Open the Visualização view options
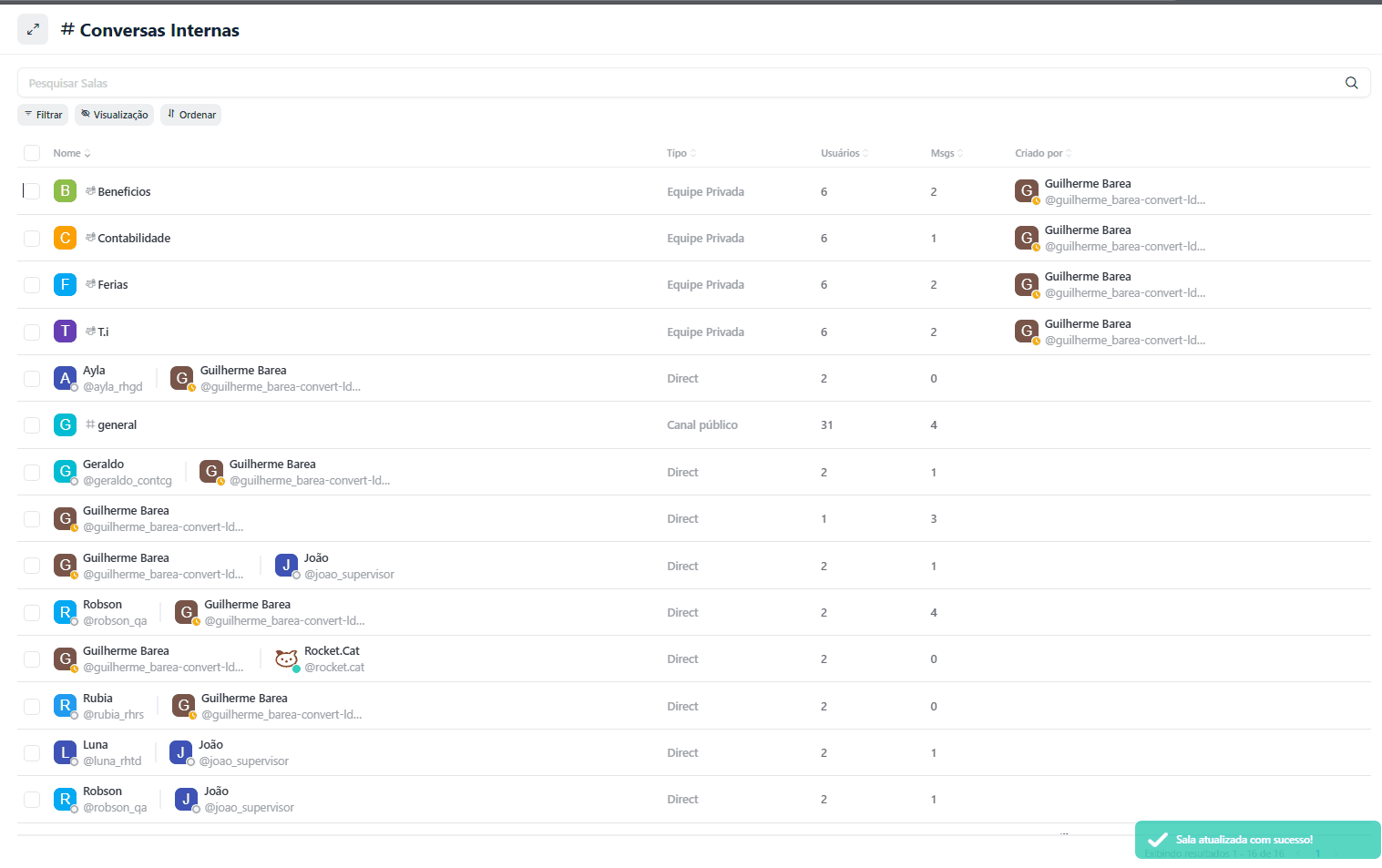 pyautogui.click(x=114, y=115)
